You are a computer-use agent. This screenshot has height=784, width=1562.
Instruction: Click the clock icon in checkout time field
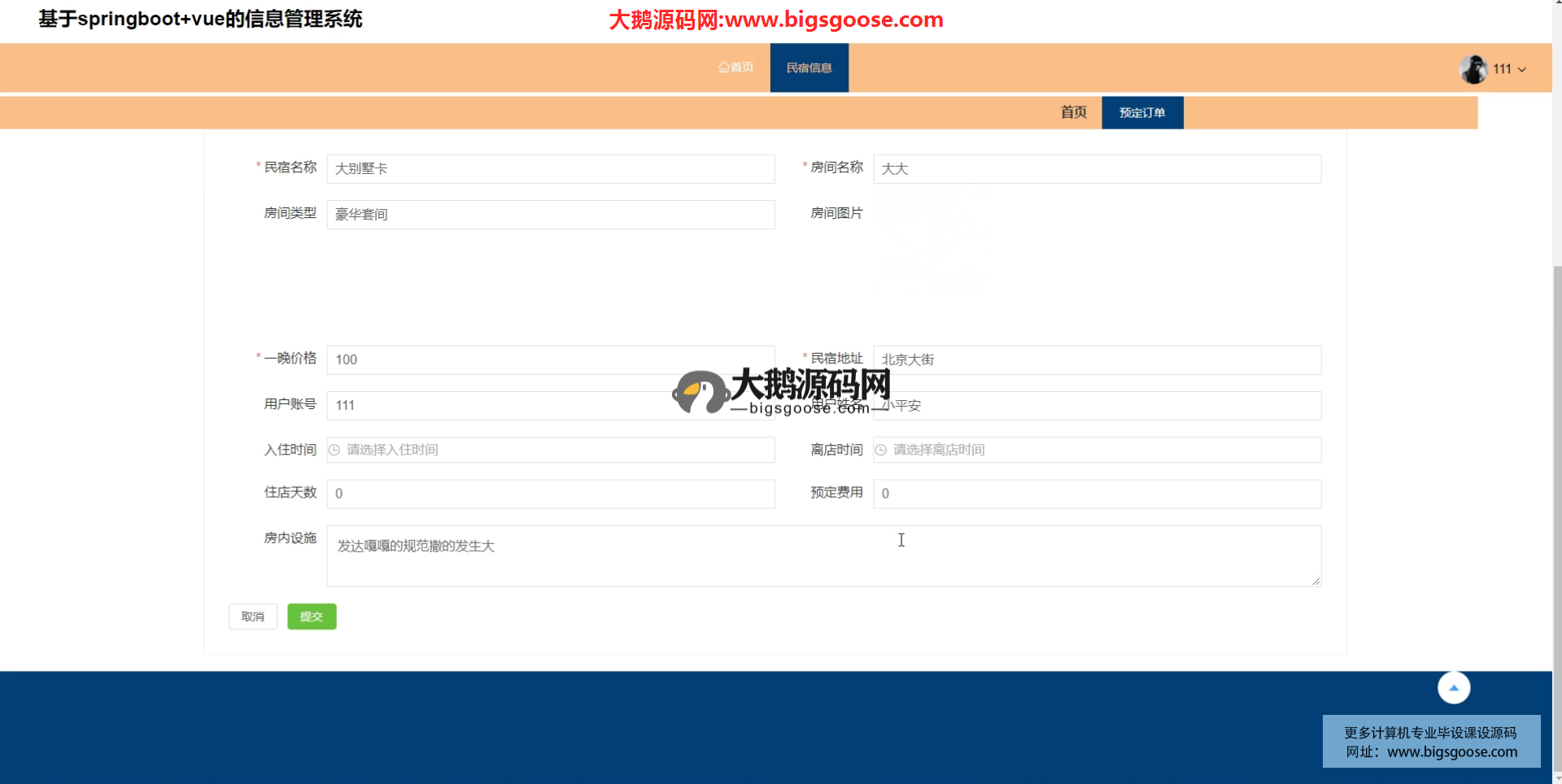click(880, 450)
